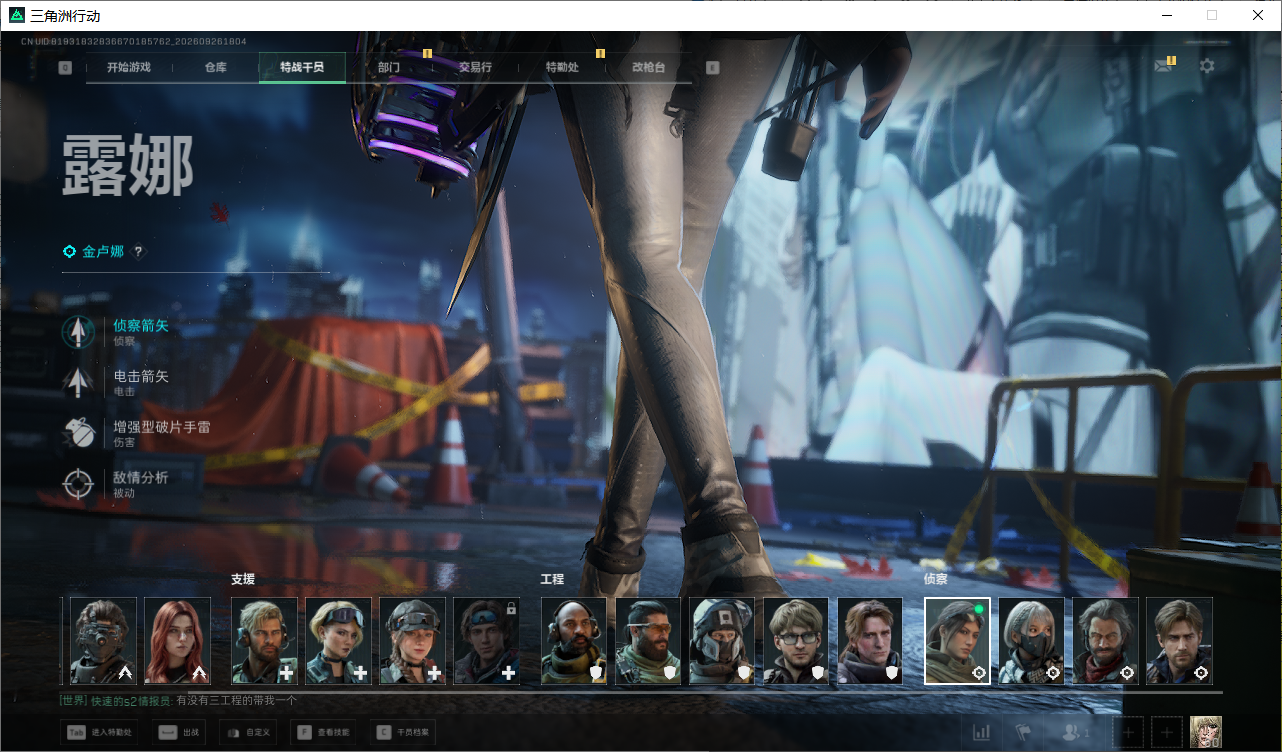Select the bald bearded engineer with headset
This screenshot has height=752, width=1282.
pos(574,641)
